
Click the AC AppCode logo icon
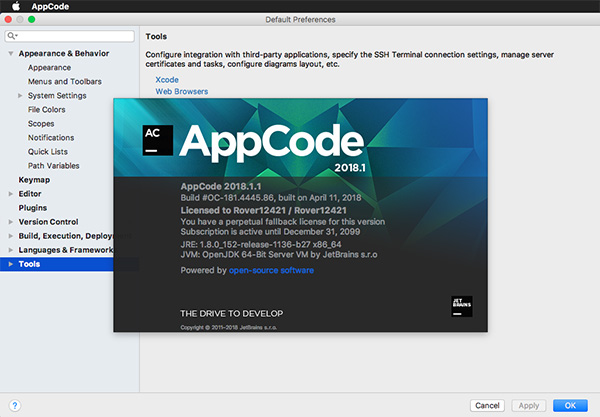pos(158,140)
